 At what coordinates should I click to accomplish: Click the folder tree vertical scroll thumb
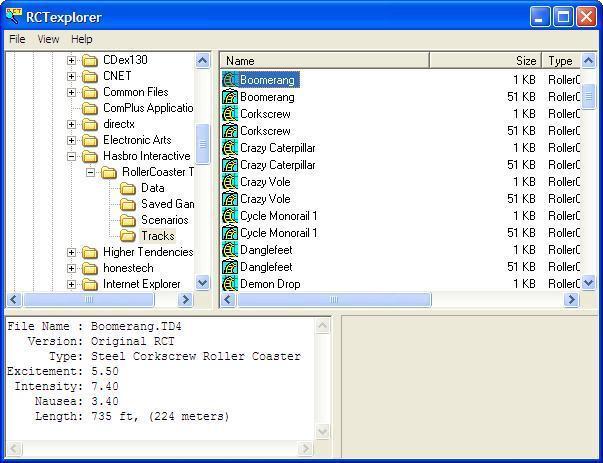click(202, 144)
